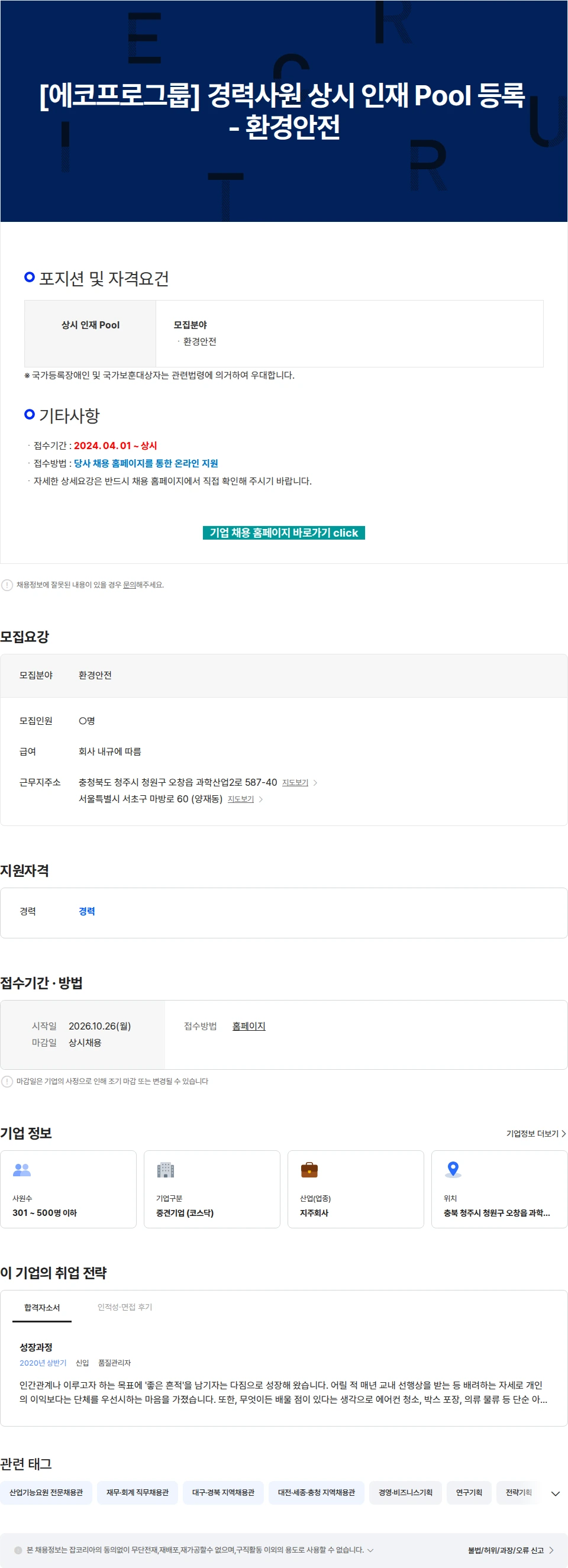This screenshot has height=1568, width=568.
Task: Click the 산업(업종) briefcase icon
Action: [309, 1169]
